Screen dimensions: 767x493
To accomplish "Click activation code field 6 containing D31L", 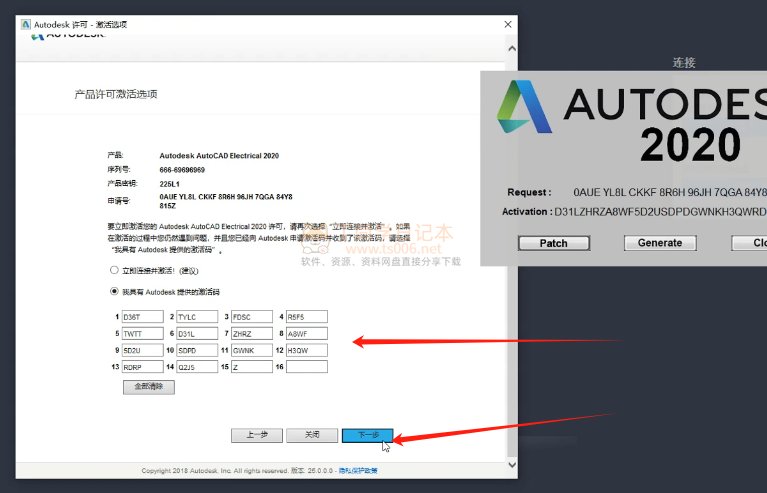I will click(197, 334).
